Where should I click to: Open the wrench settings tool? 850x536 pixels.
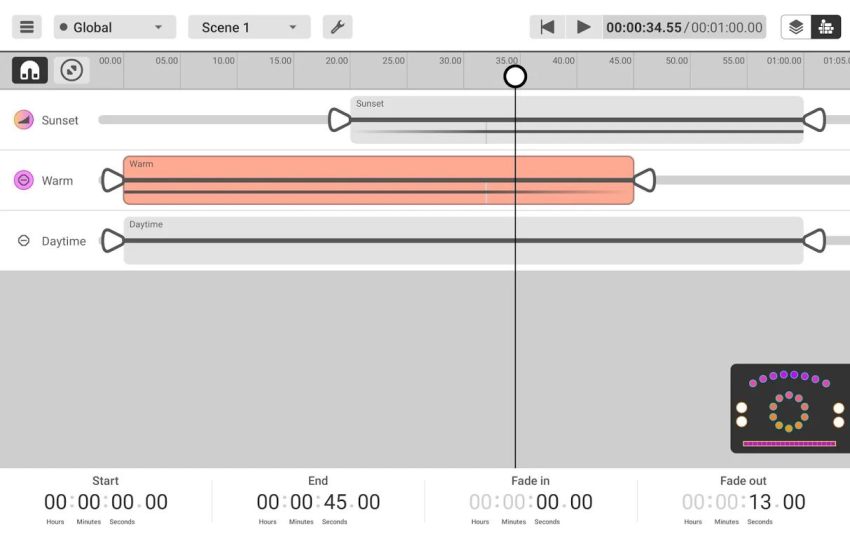pos(337,27)
